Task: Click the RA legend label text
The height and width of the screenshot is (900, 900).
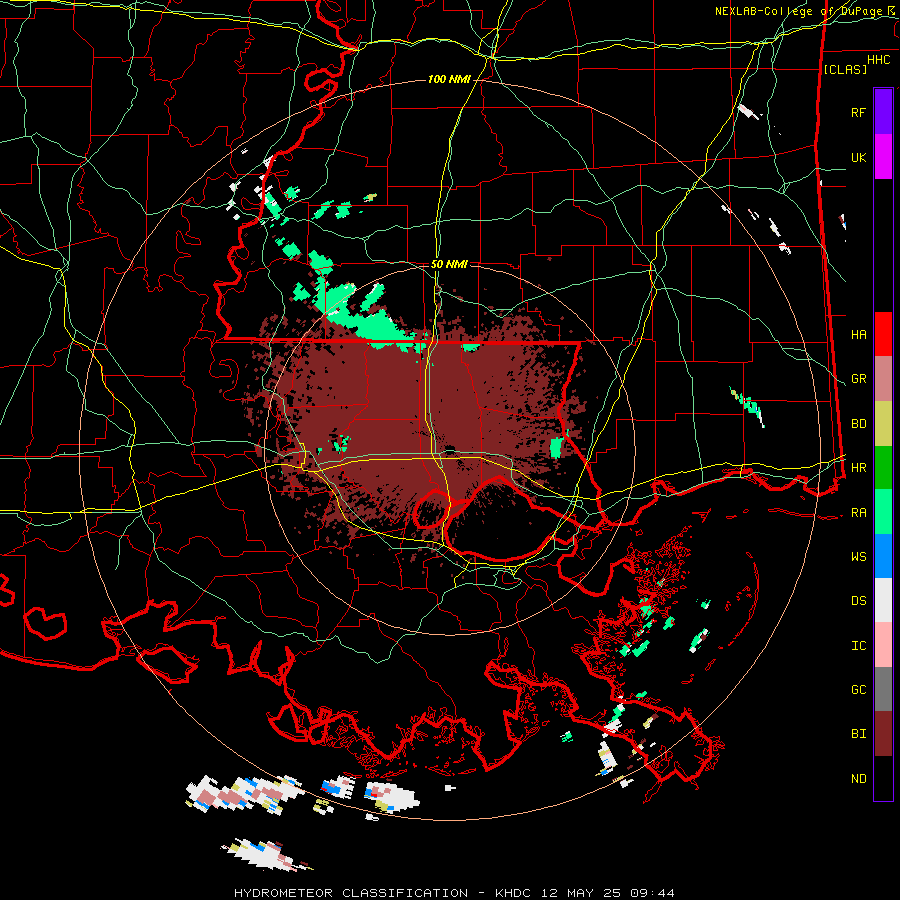Action: pyautogui.click(x=858, y=513)
